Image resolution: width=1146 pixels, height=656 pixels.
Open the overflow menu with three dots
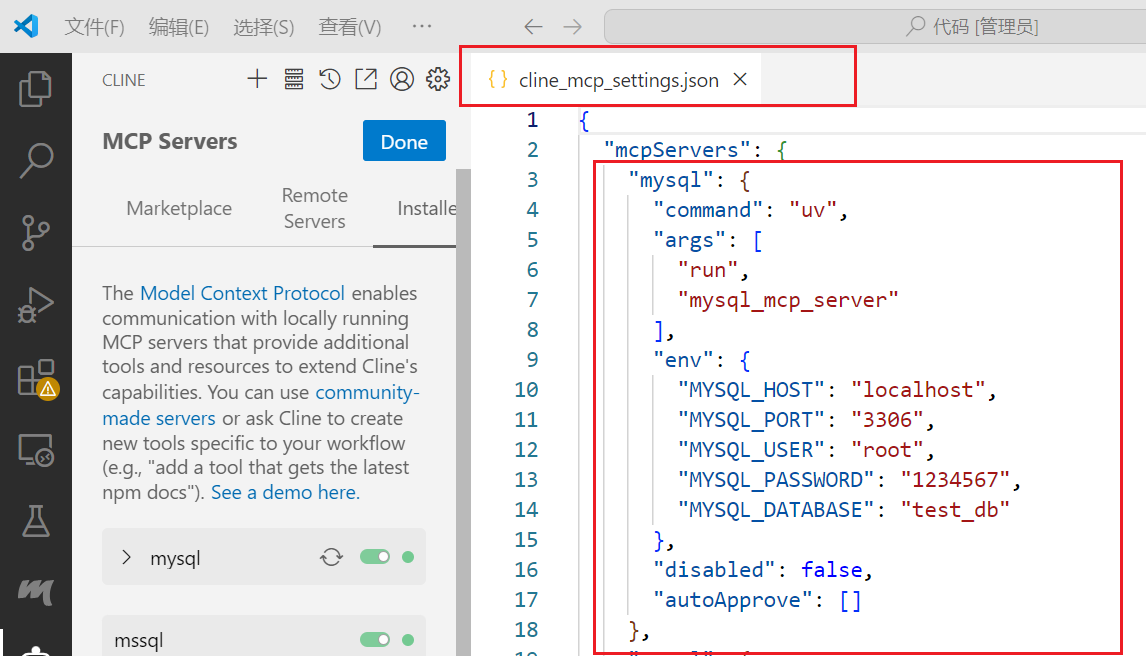coord(422,26)
